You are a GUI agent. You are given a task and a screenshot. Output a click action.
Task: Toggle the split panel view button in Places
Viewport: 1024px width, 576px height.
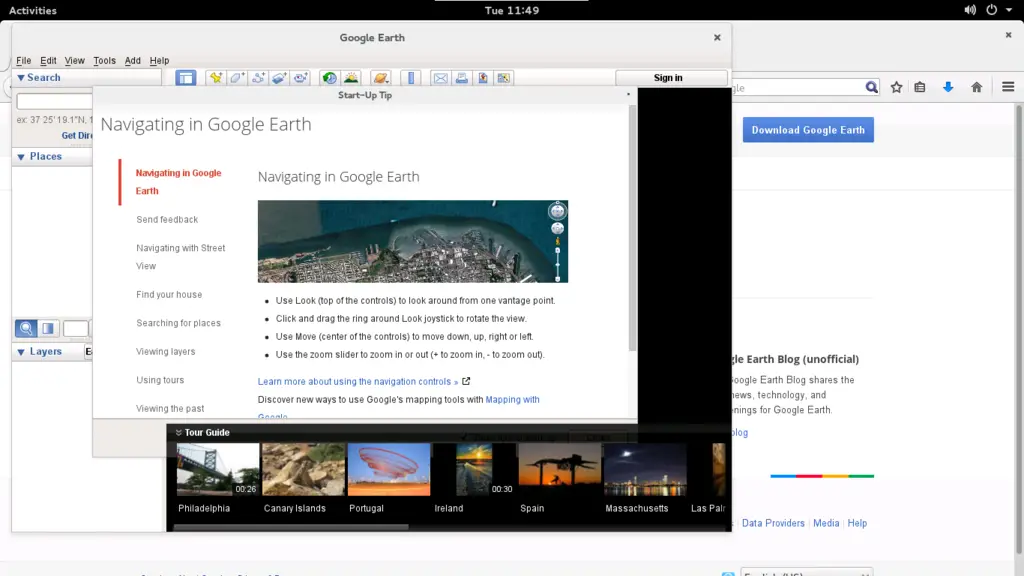(48, 328)
